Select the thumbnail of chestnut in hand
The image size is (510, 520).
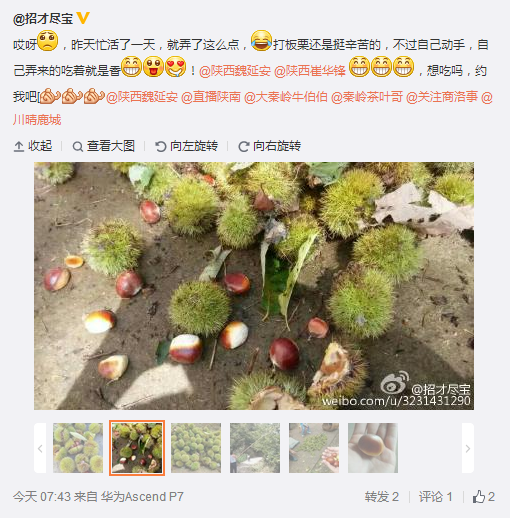(x=373, y=448)
